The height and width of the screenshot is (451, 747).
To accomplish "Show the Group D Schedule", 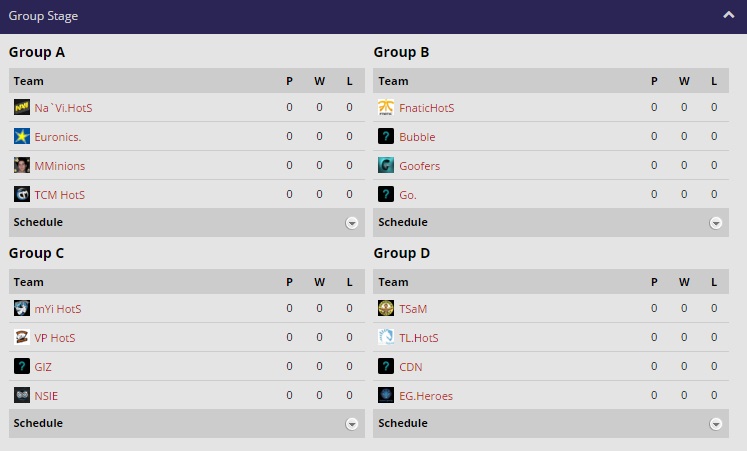I will coord(716,424).
